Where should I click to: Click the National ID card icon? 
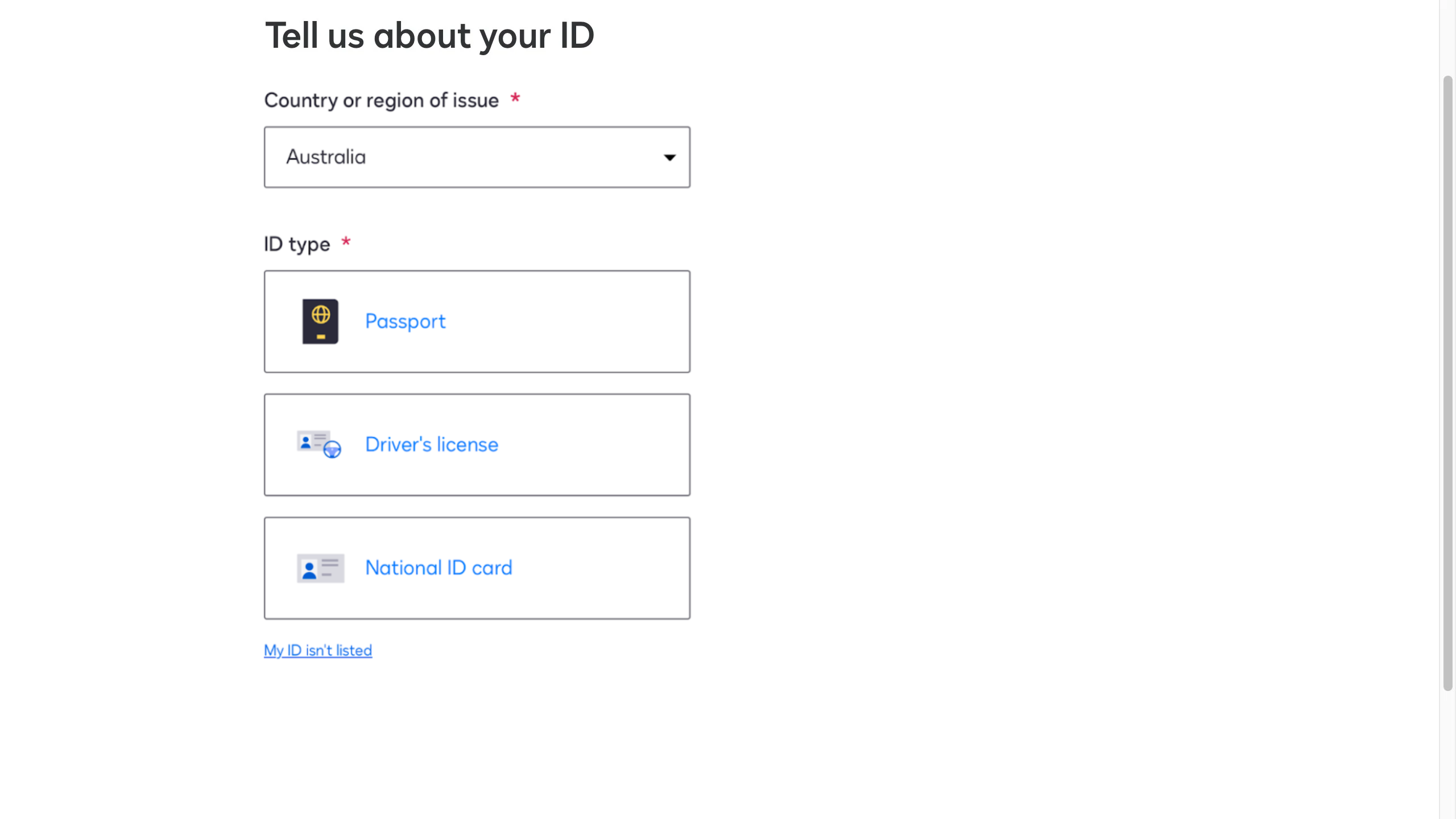click(320, 568)
